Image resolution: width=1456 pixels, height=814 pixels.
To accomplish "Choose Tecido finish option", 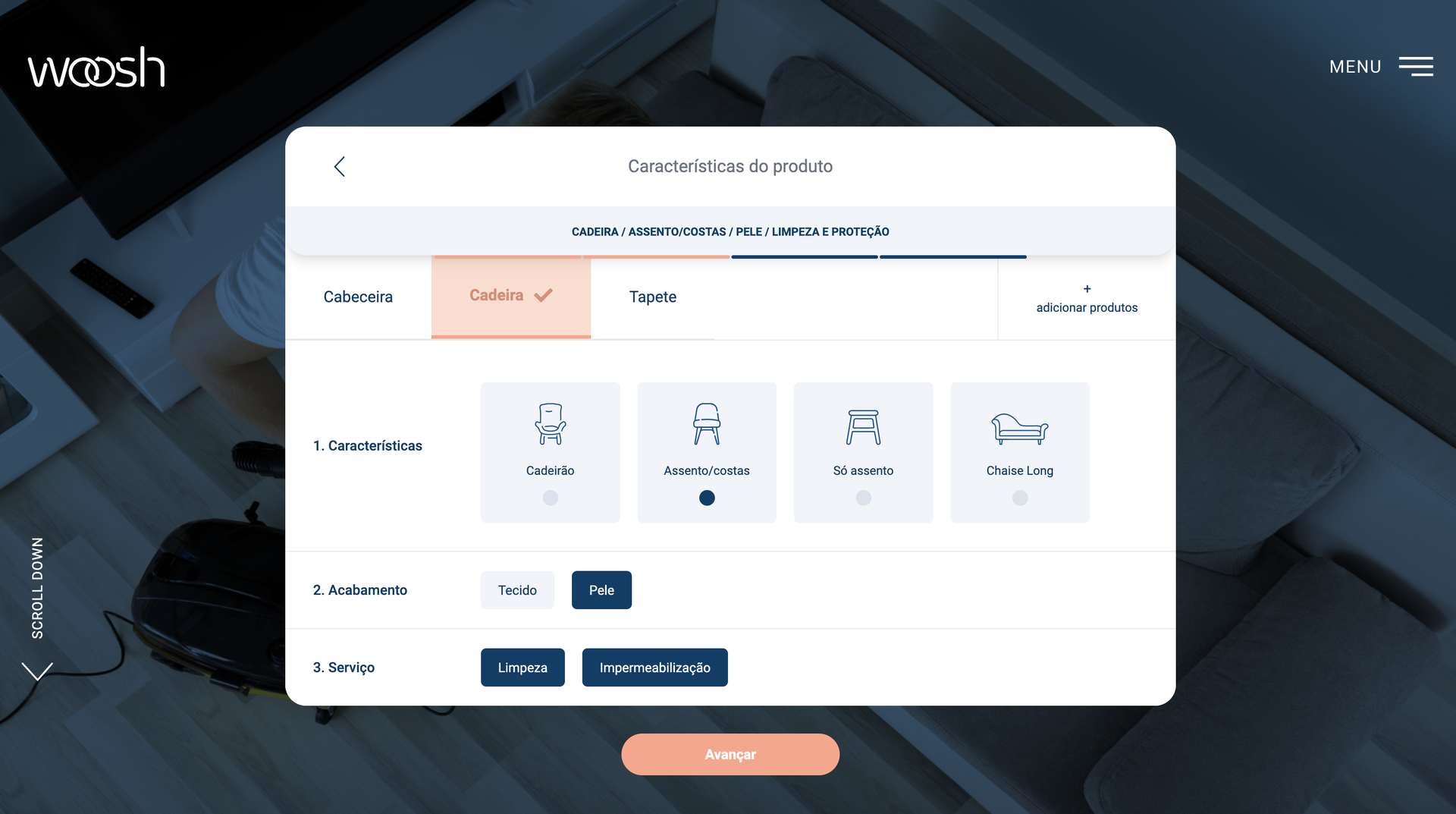I will [x=517, y=590].
